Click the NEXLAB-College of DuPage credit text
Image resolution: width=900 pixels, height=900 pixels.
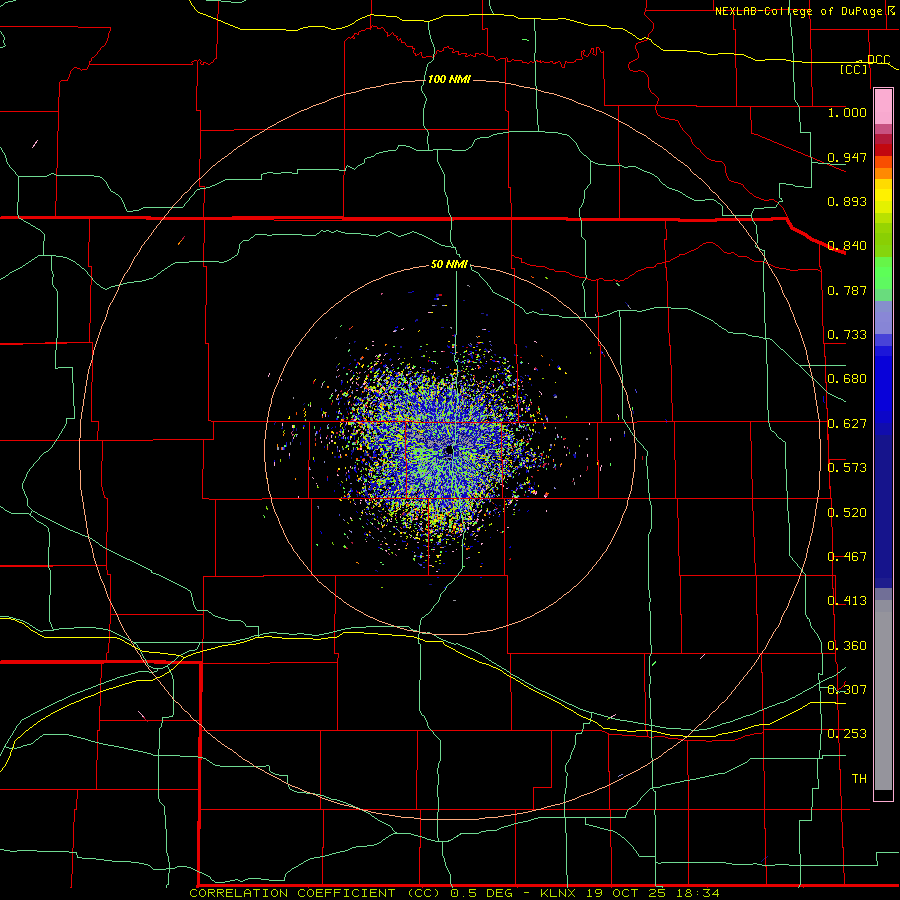pos(798,11)
